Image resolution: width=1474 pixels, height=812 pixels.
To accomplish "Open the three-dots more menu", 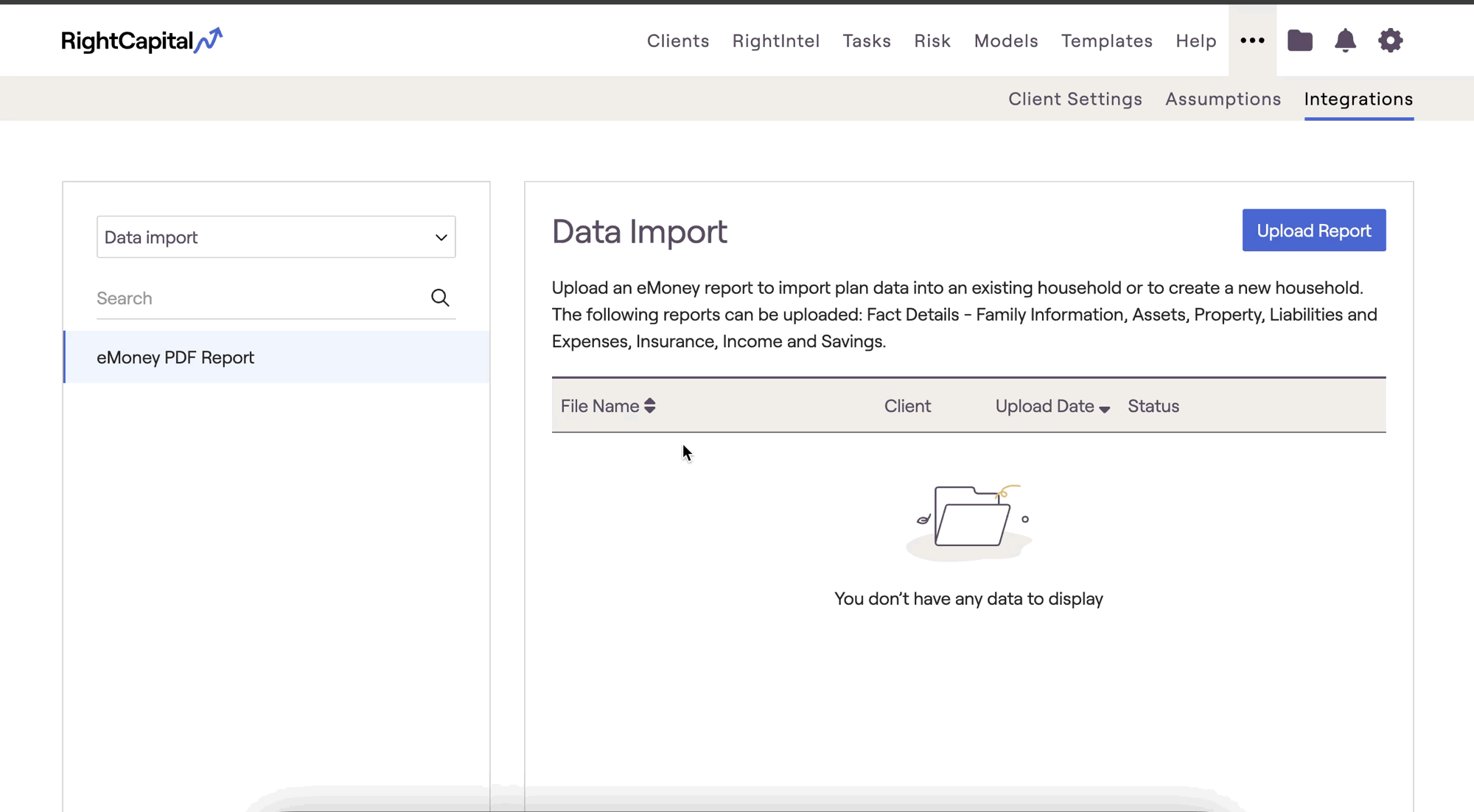I will pyautogui.click(x=1252, y=41).
